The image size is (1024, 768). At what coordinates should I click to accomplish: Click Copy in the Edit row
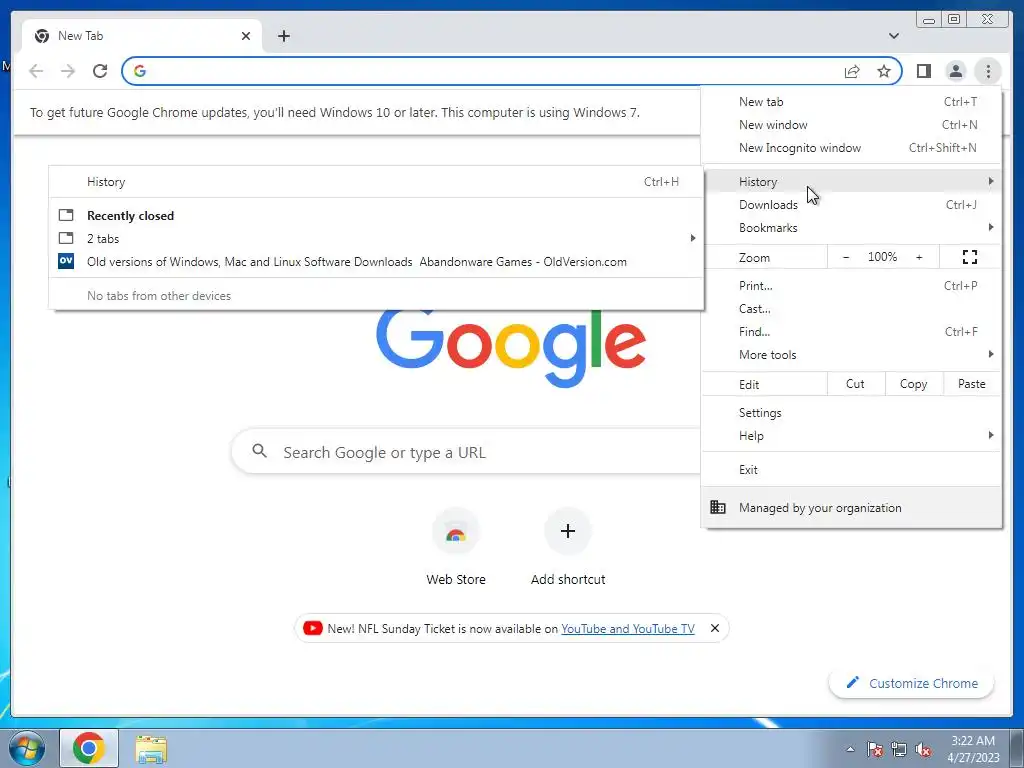pos(914,384)
